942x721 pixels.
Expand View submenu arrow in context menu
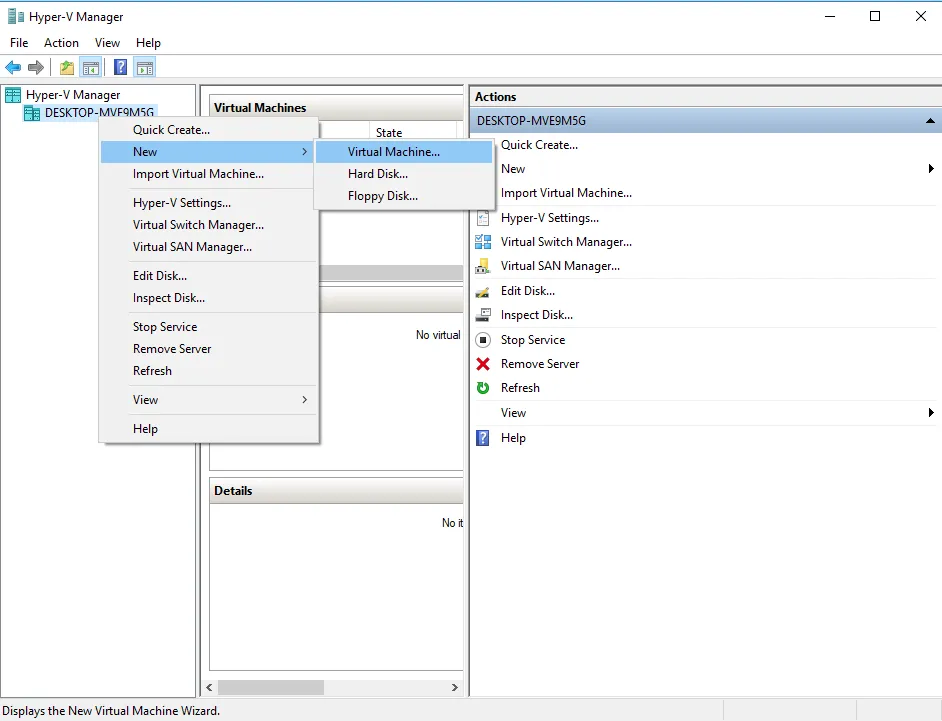(x=305, y=400)
